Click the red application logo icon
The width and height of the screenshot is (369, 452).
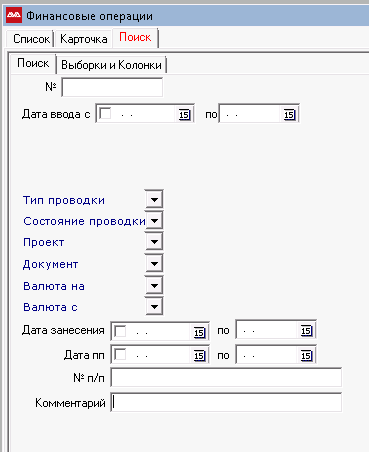click(x=14, y=15)
